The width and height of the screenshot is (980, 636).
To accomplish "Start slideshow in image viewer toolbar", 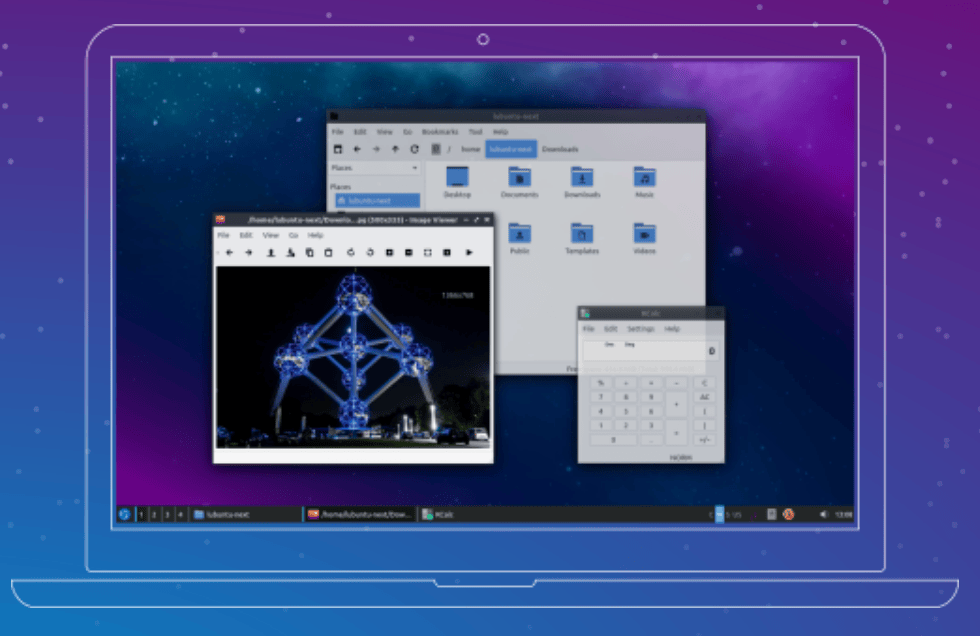I will coord(469,253).
